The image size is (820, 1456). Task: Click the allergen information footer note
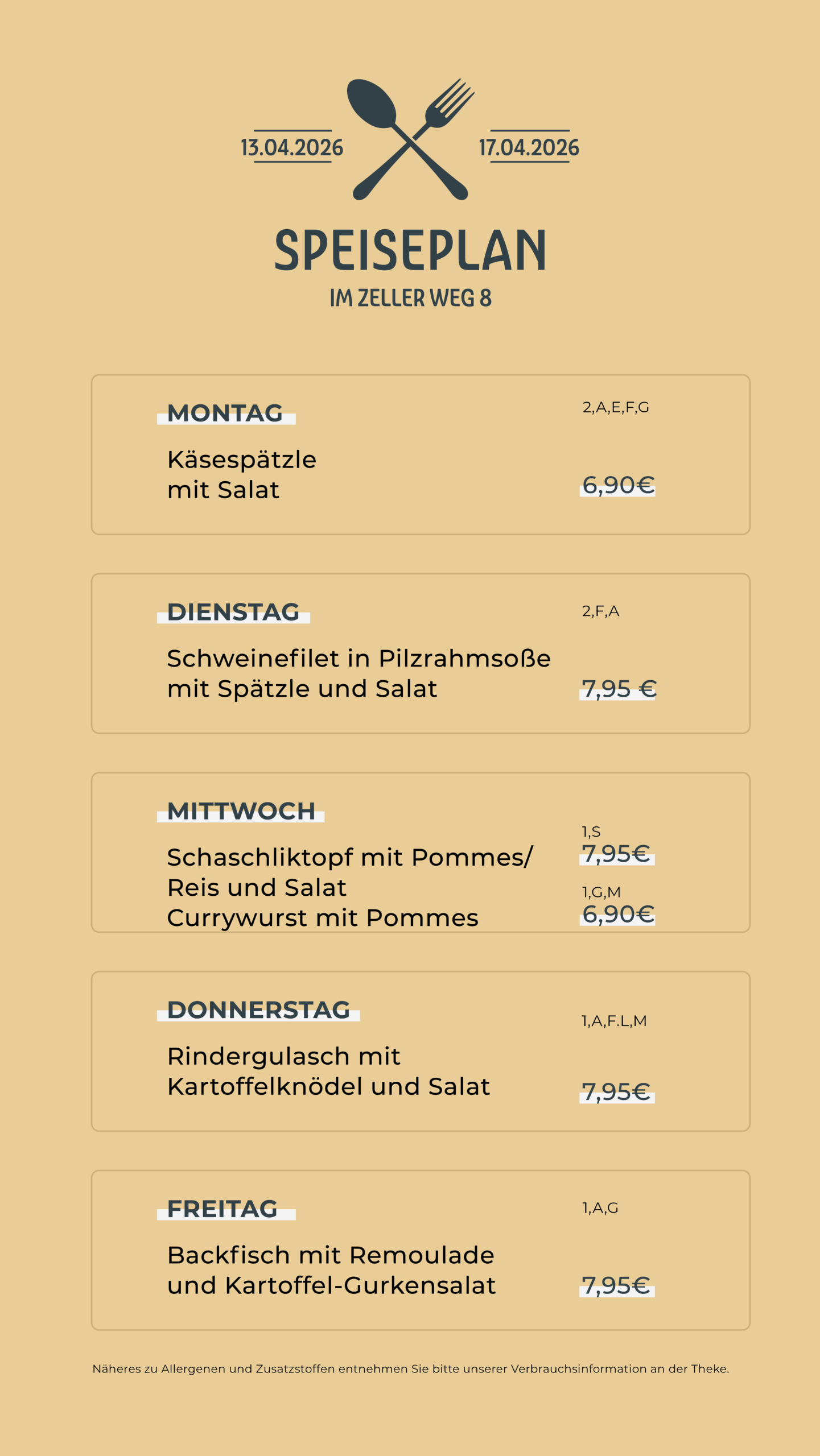[410, 1369]
